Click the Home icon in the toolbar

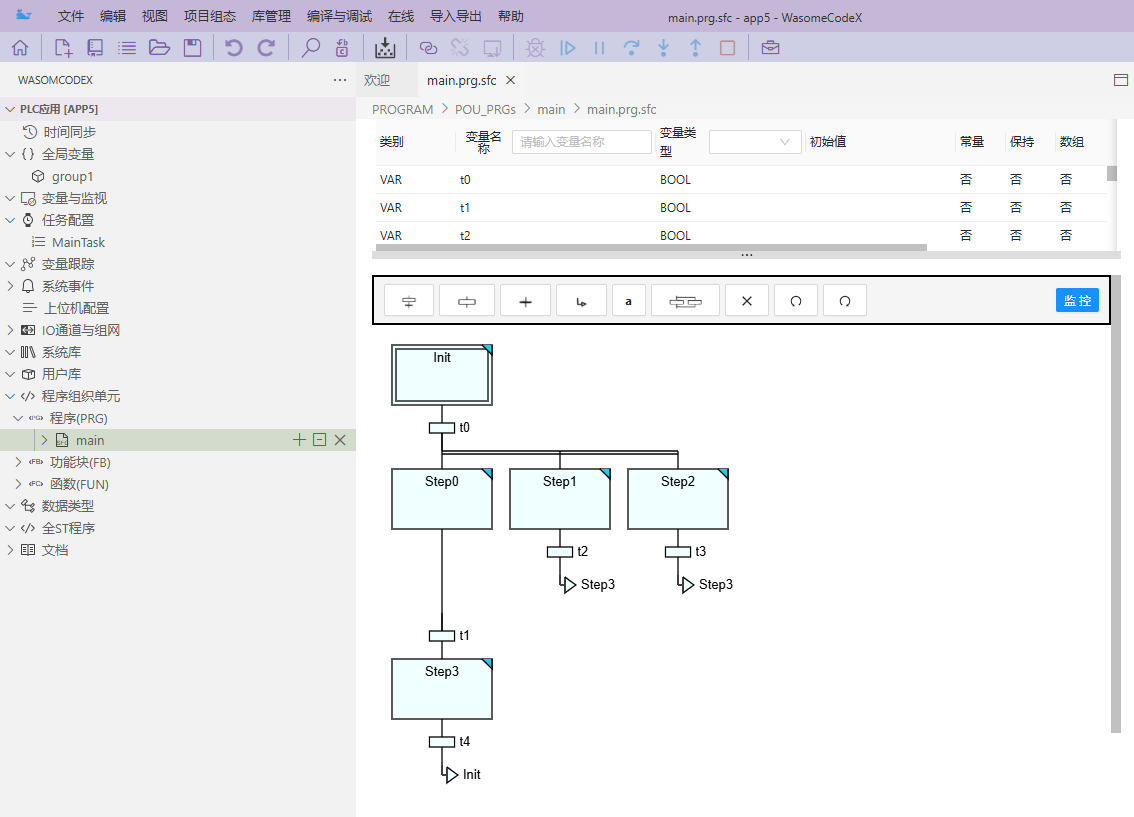click(x=20, y=48)
